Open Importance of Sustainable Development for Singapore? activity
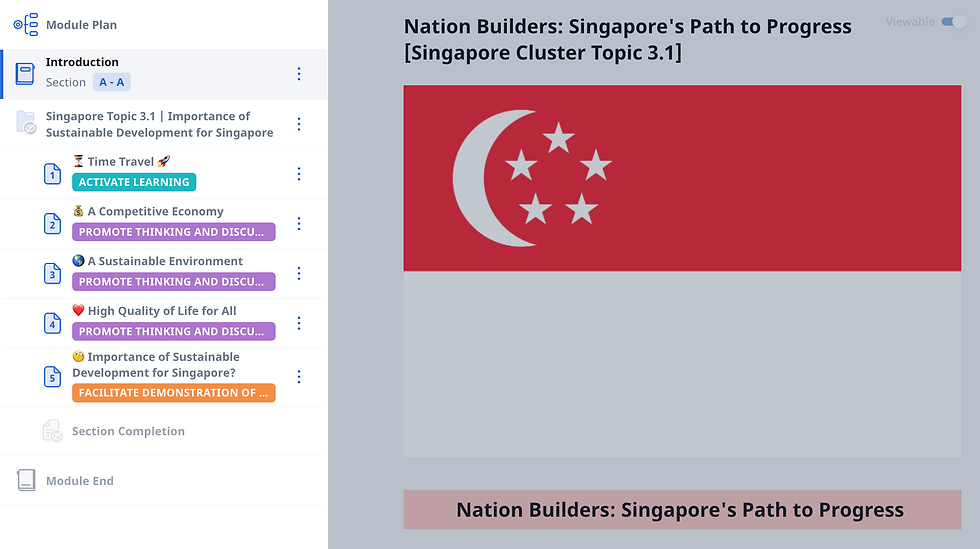This screenshot has height=549, width=980. click(164, 377)
